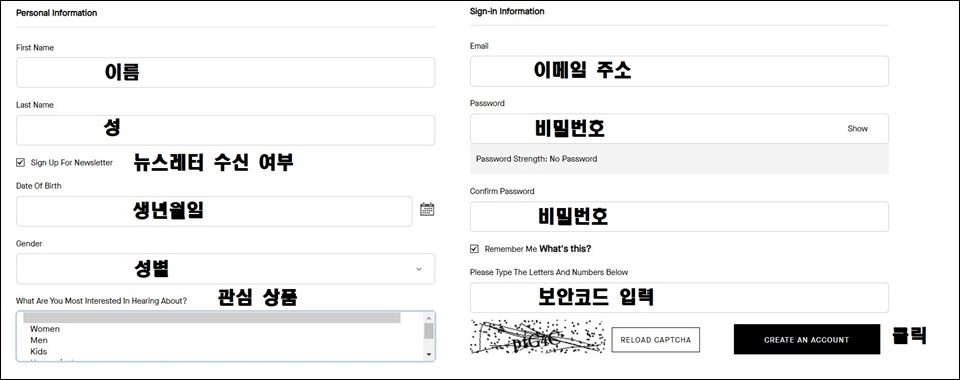The height and width of the screenshot is (380, 960).
Task: Focus the captcha letters and numbers field
Action: 679,297
